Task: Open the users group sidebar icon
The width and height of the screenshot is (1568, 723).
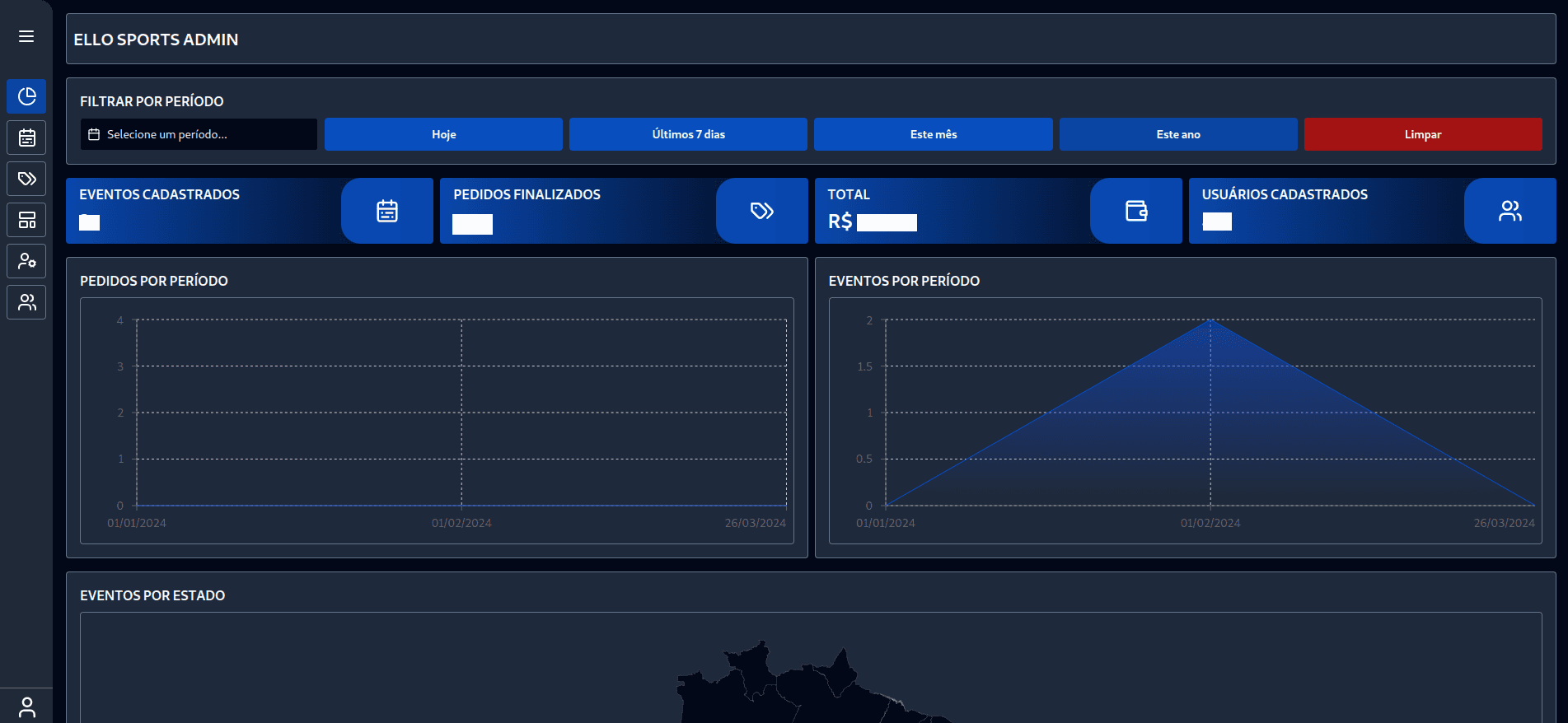Action: pyautogui.click(x=26, y=302)
